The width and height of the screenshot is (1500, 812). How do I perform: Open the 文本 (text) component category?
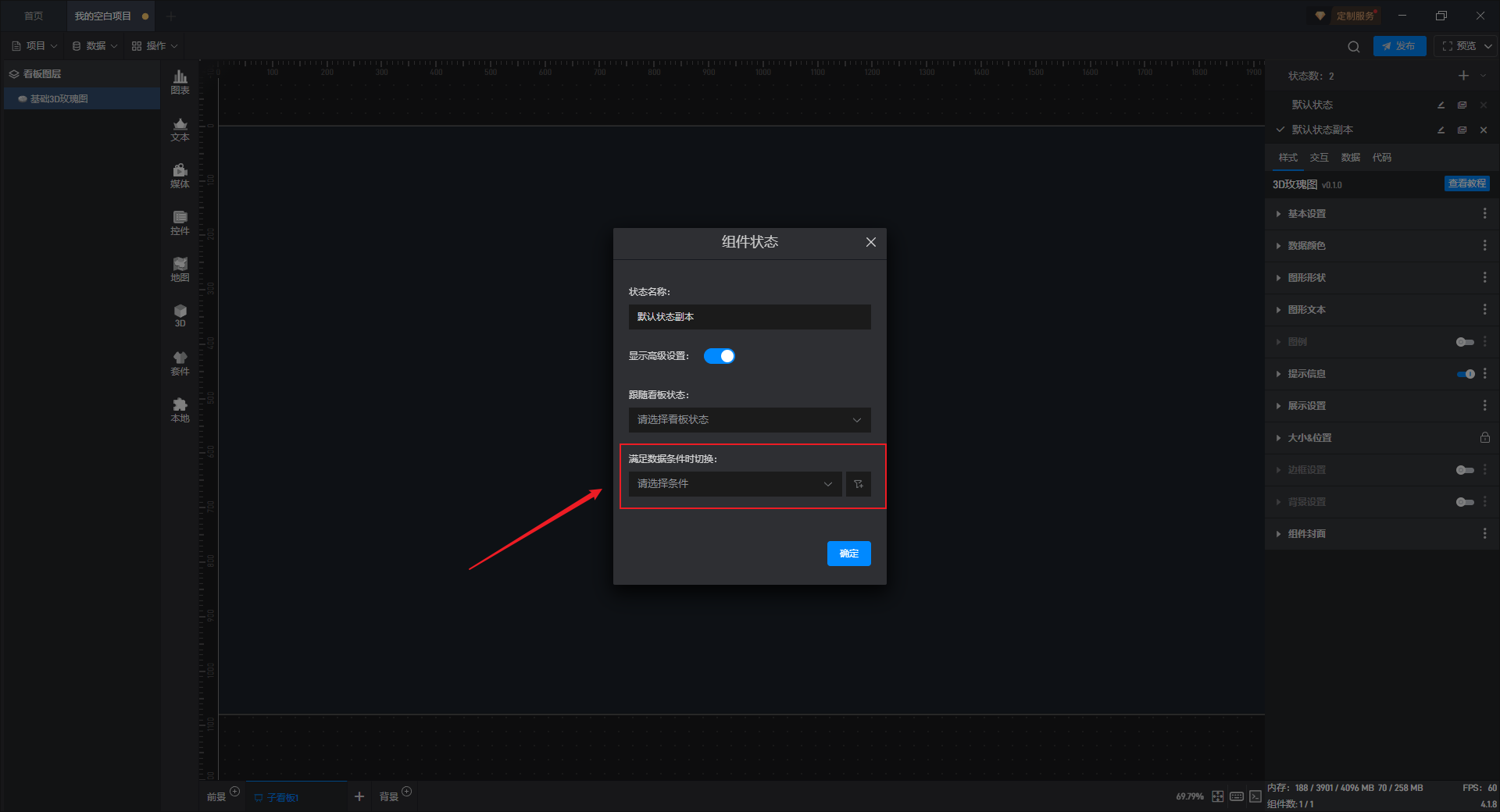click(x=180, y=129)
